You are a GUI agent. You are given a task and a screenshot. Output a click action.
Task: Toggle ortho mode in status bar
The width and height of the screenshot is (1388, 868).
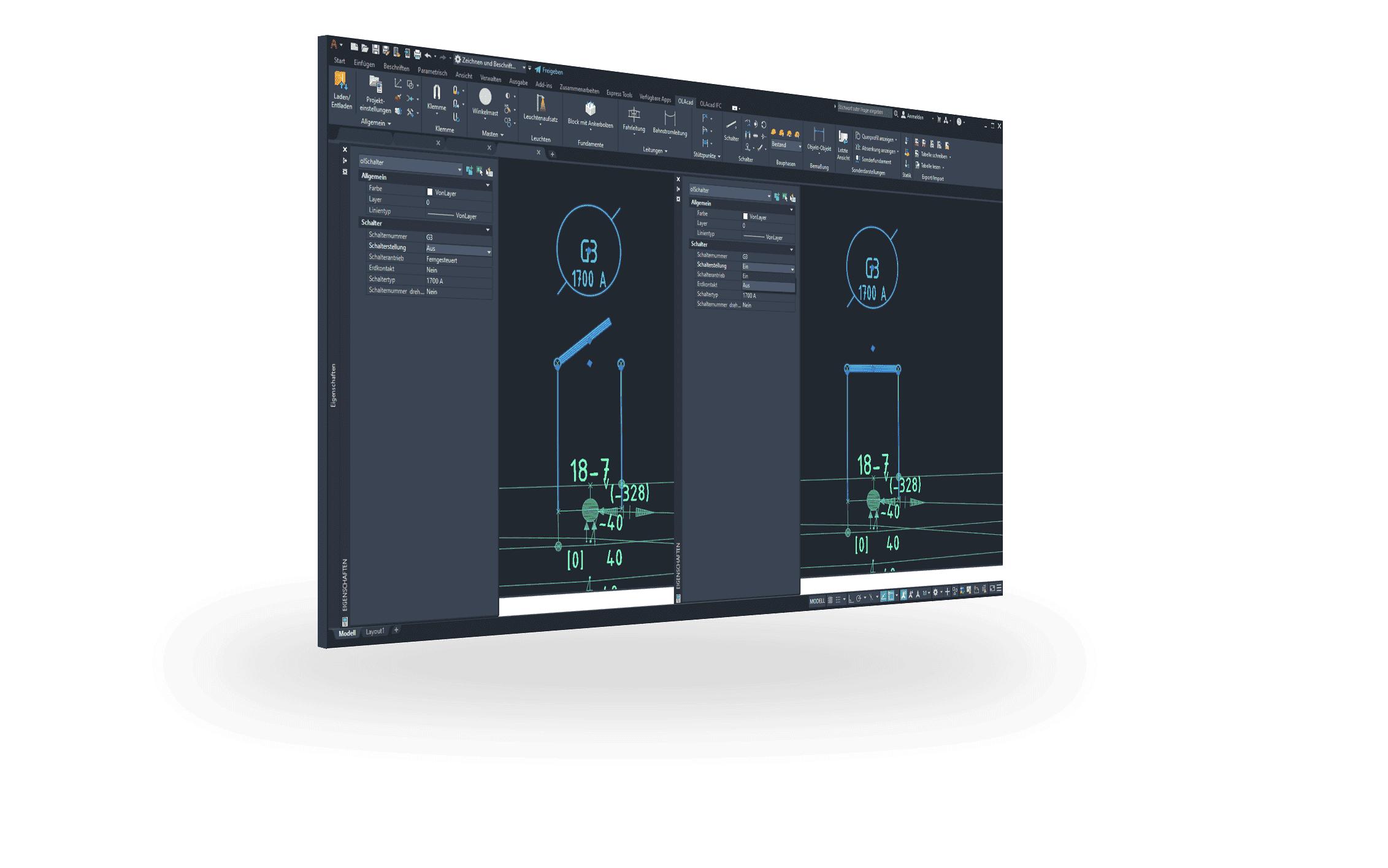[851, 599]
